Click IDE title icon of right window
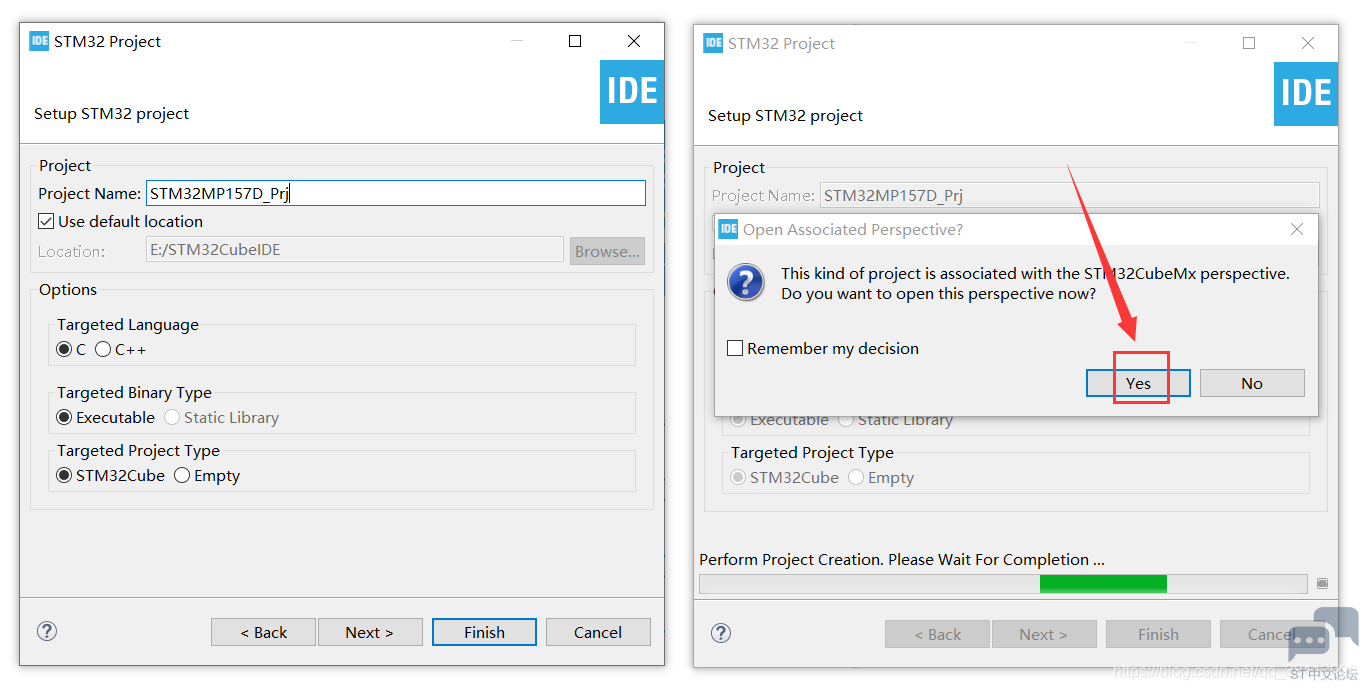This screenshot has width=1367, height=690. 713,43
